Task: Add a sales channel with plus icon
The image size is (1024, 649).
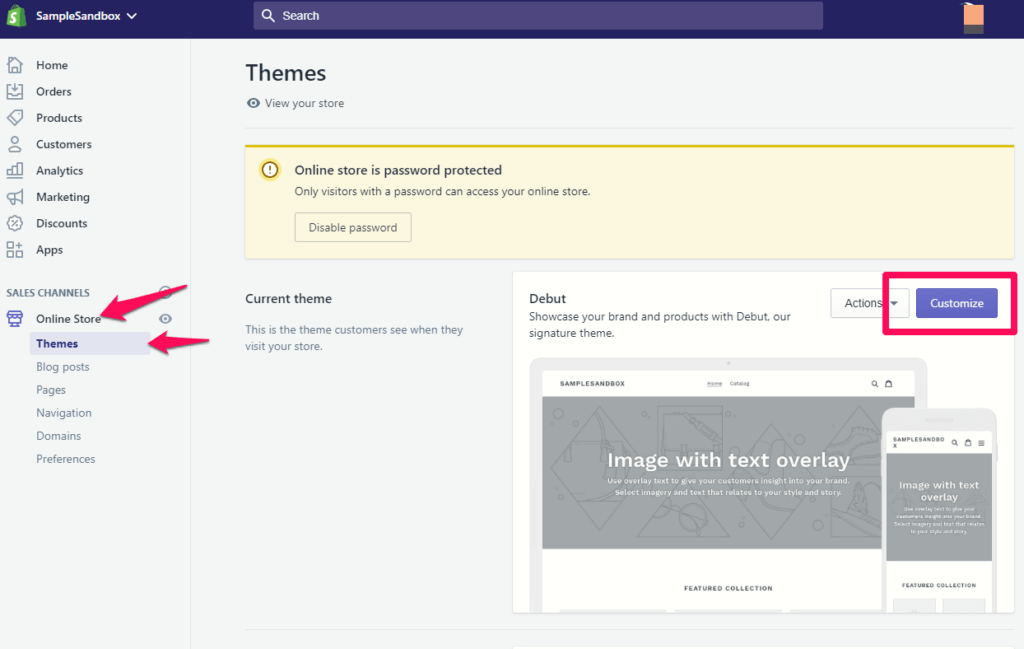Action: click(166, 292)
